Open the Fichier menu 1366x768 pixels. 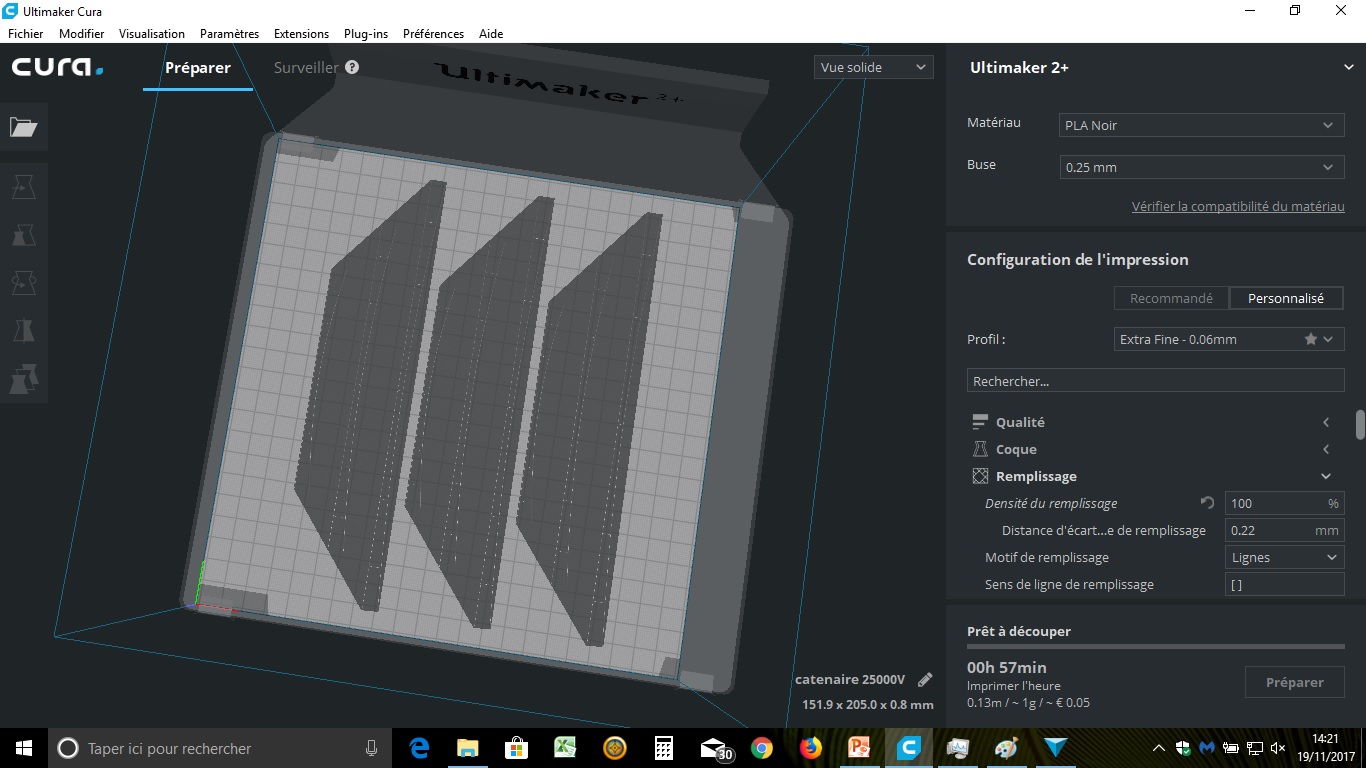coord(26,33)
